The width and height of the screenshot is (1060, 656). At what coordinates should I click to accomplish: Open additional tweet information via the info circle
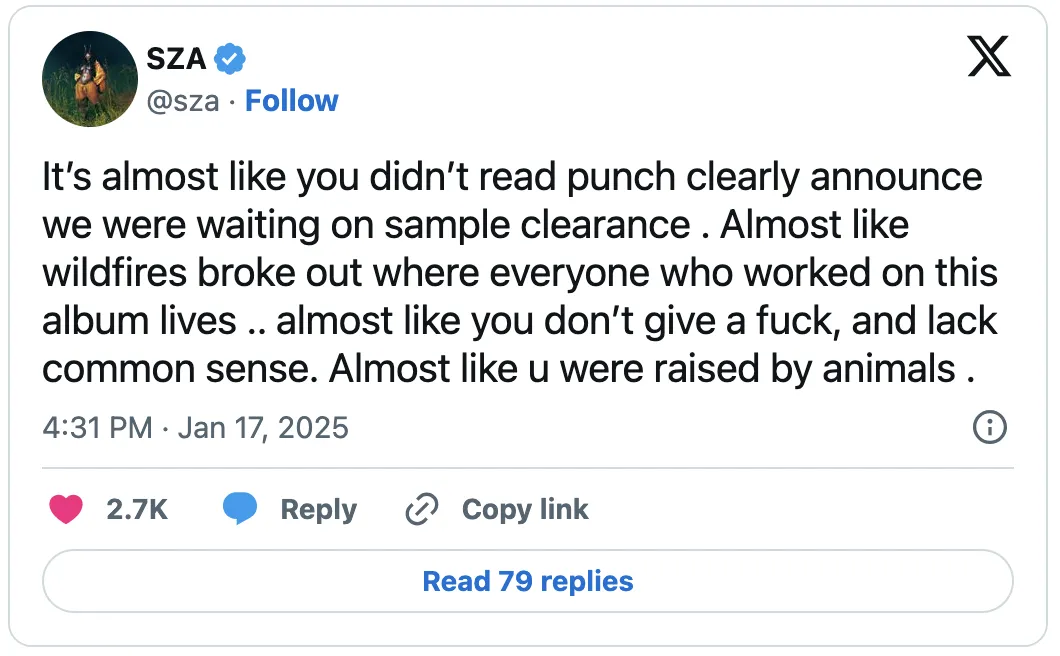[990, 427]
